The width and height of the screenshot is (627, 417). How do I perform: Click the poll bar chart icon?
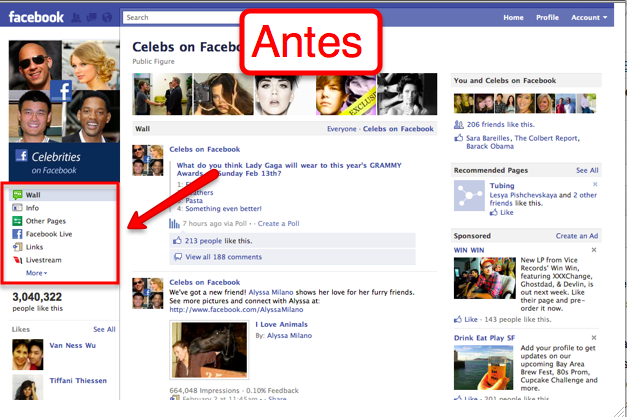[174, 223]
